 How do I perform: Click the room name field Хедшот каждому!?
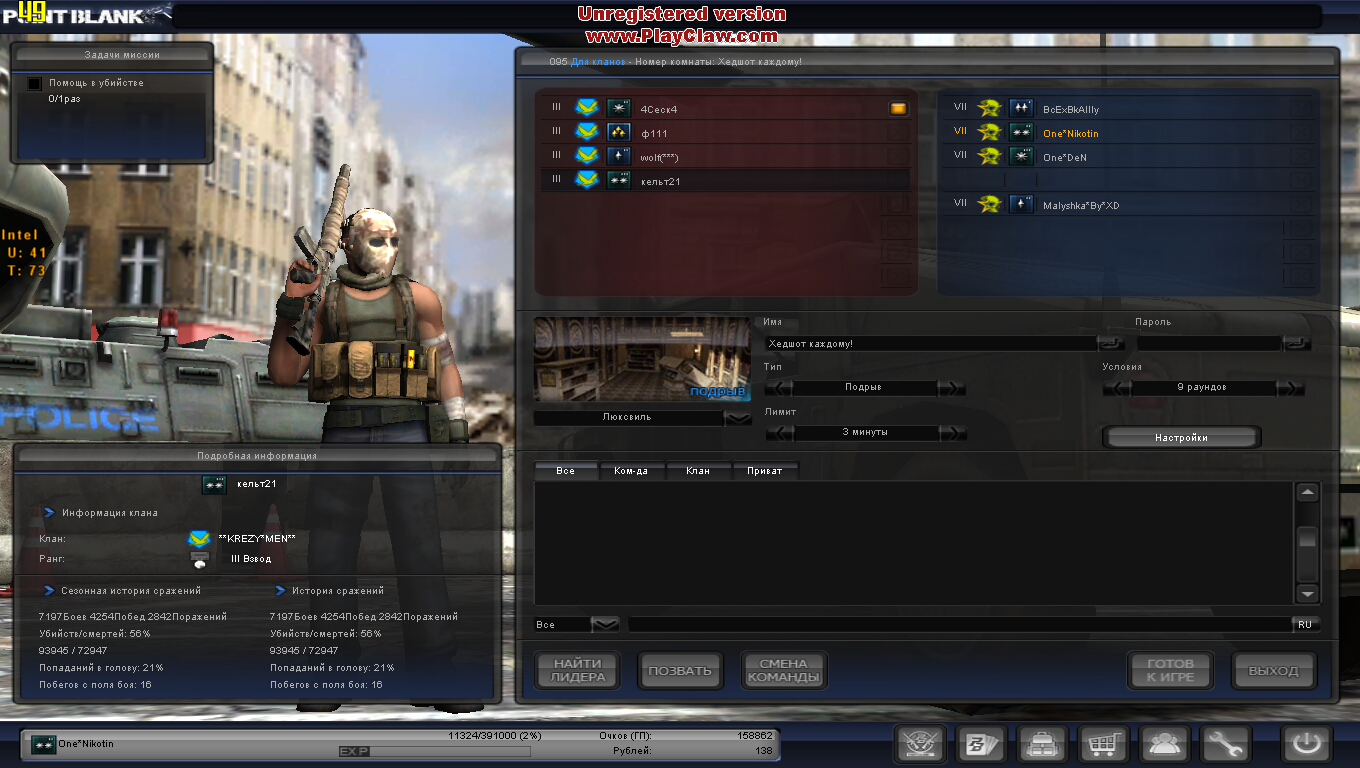tap(931, 343)
